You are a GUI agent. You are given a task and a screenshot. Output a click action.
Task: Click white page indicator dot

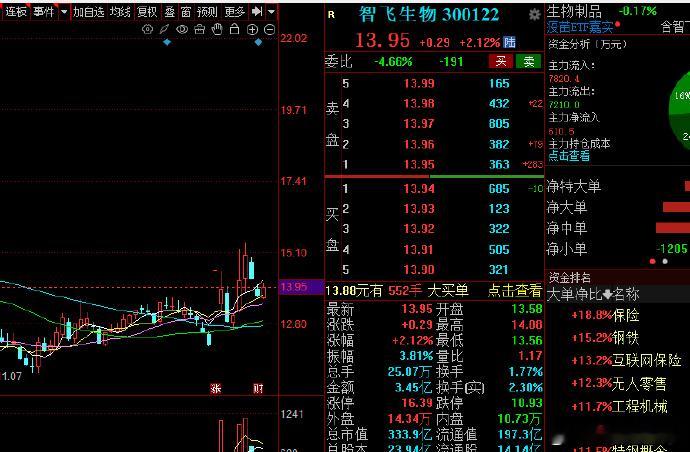coord(665,261)
